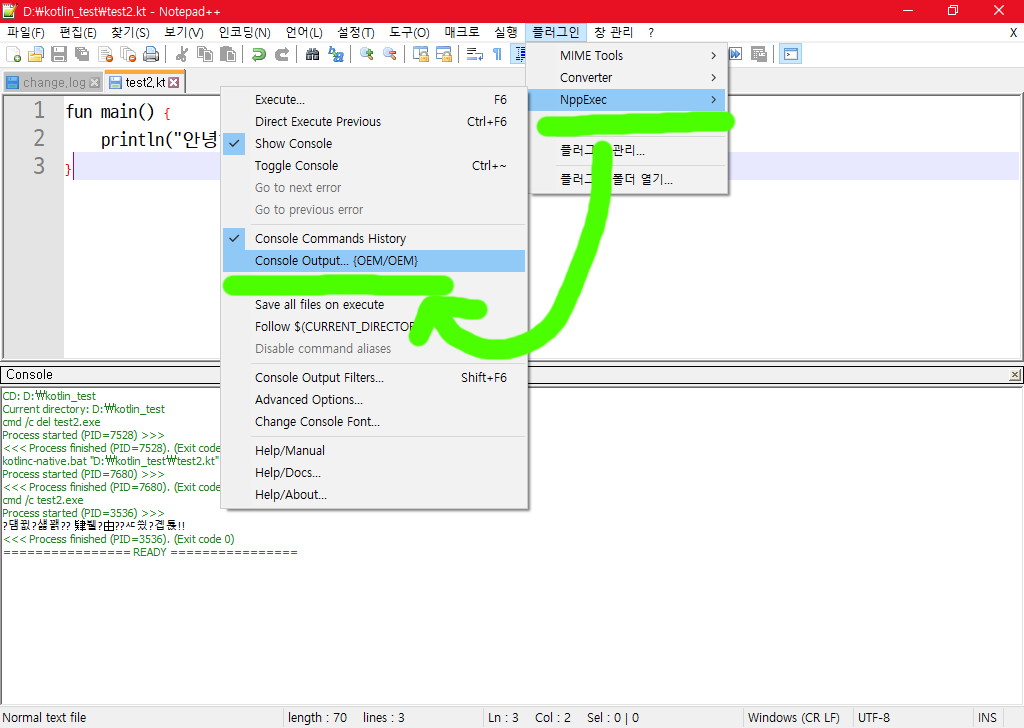The height and width of the screenshot is (728, 1024).
Task: Toggle the Show all characters pilcrow icon
Action: tap(498, 54)
